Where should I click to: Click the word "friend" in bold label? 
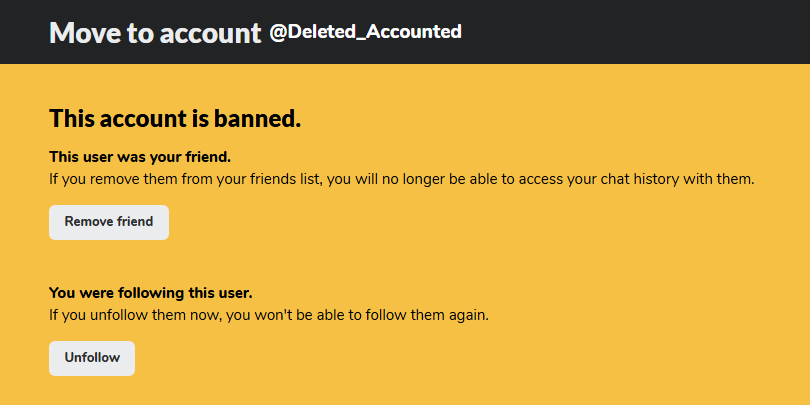point(207,157)
